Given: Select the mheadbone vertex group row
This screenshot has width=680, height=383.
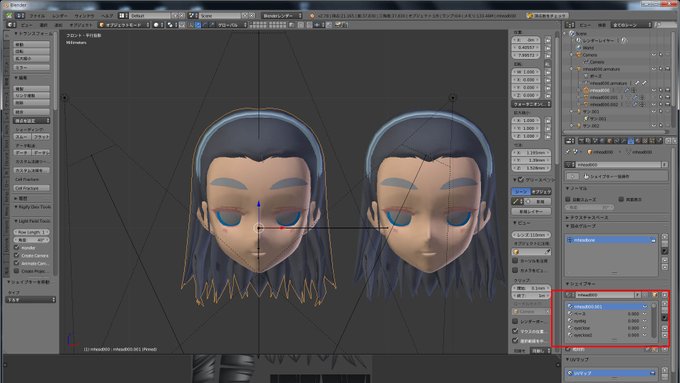Looking at the screenshot, I should (611, 240).
